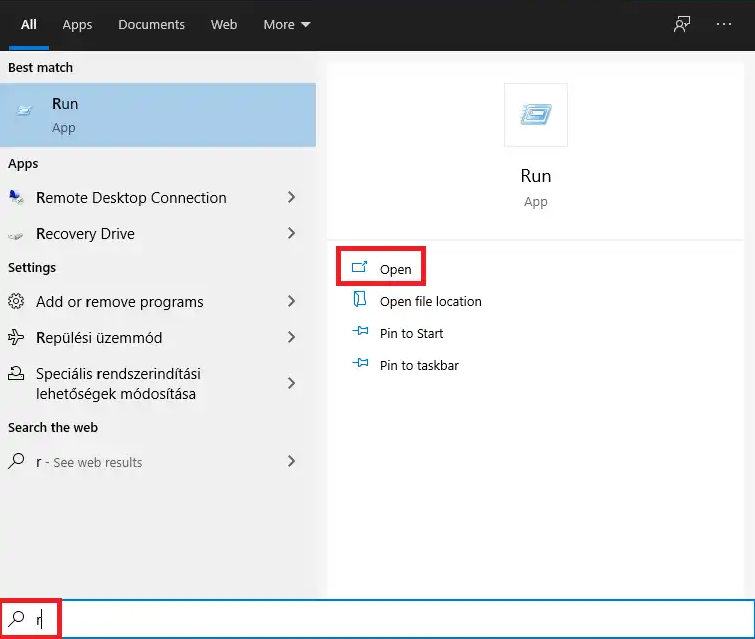Open the More dropdown menu
755x639 pixels.
[286, 25]
